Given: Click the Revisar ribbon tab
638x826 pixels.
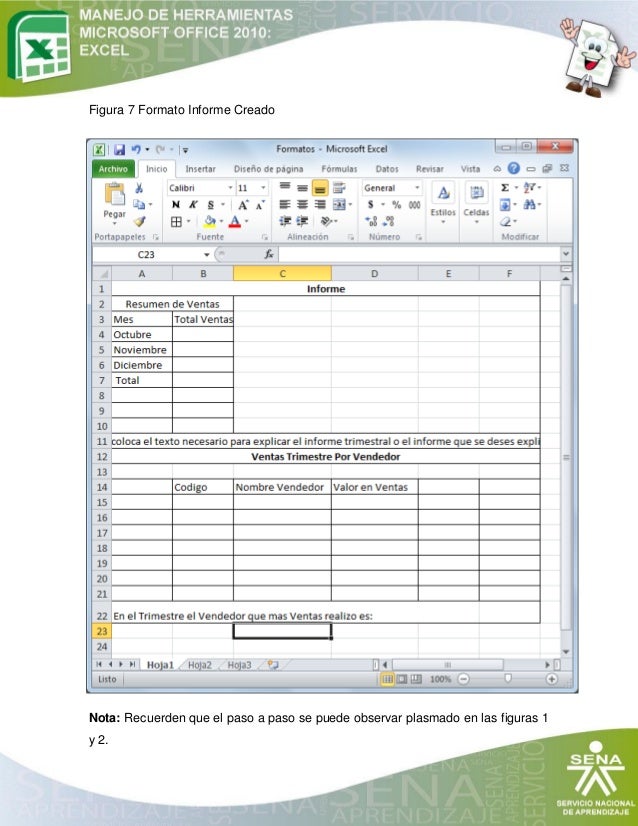Looking at the screenshot, I should pos(429,169).
